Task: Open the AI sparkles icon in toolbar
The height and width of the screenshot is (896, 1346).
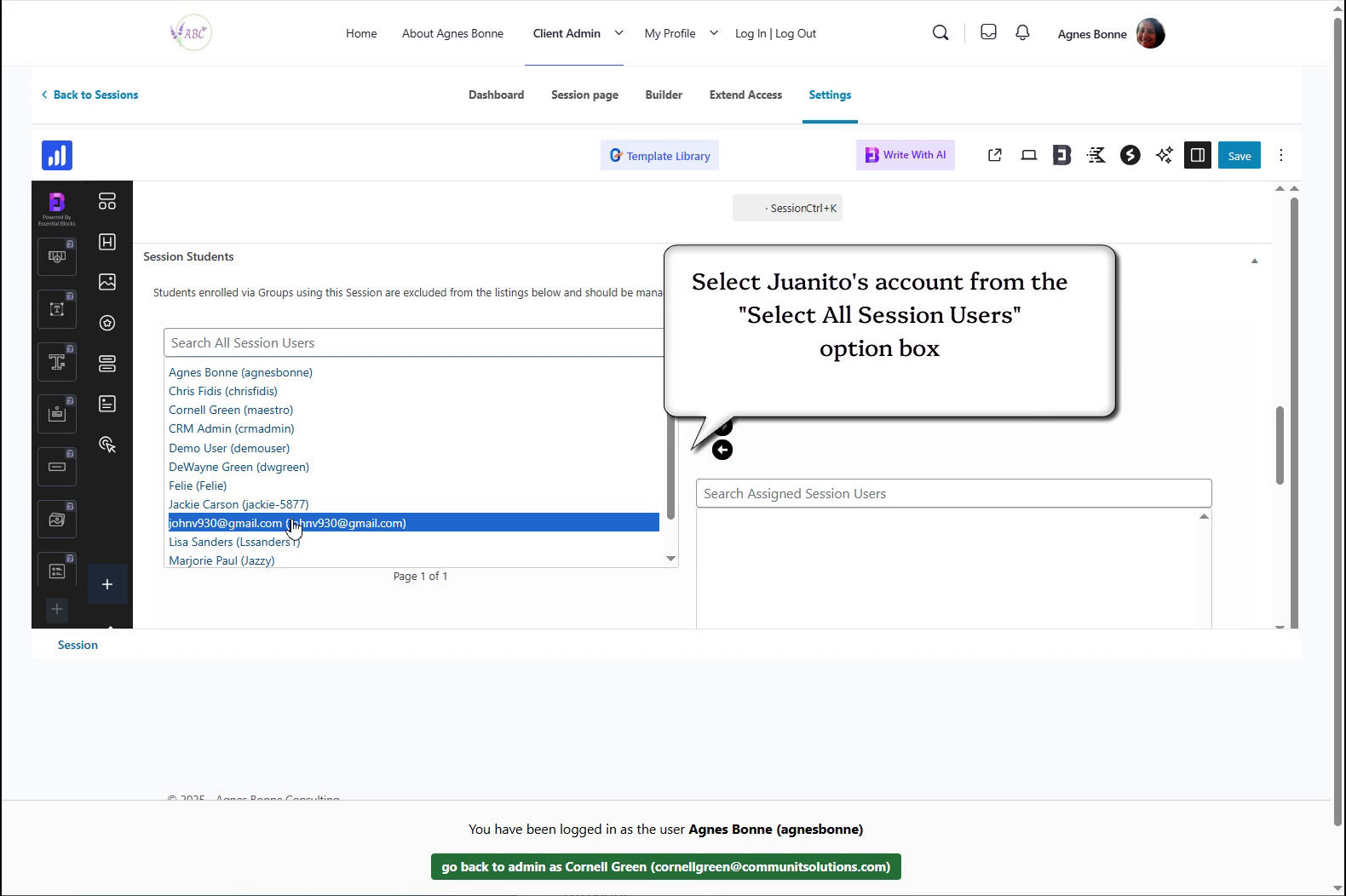Action: (1164, 155)
